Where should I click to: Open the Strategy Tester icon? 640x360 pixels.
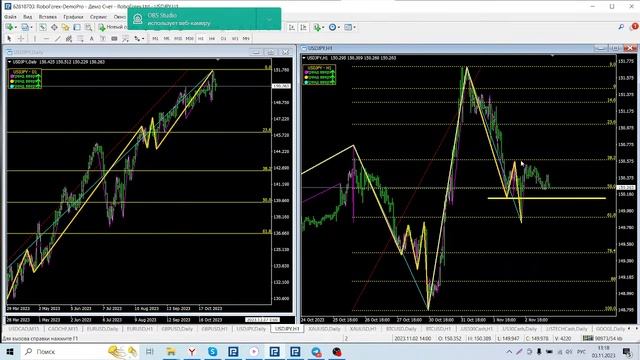[x=88, y=27]
